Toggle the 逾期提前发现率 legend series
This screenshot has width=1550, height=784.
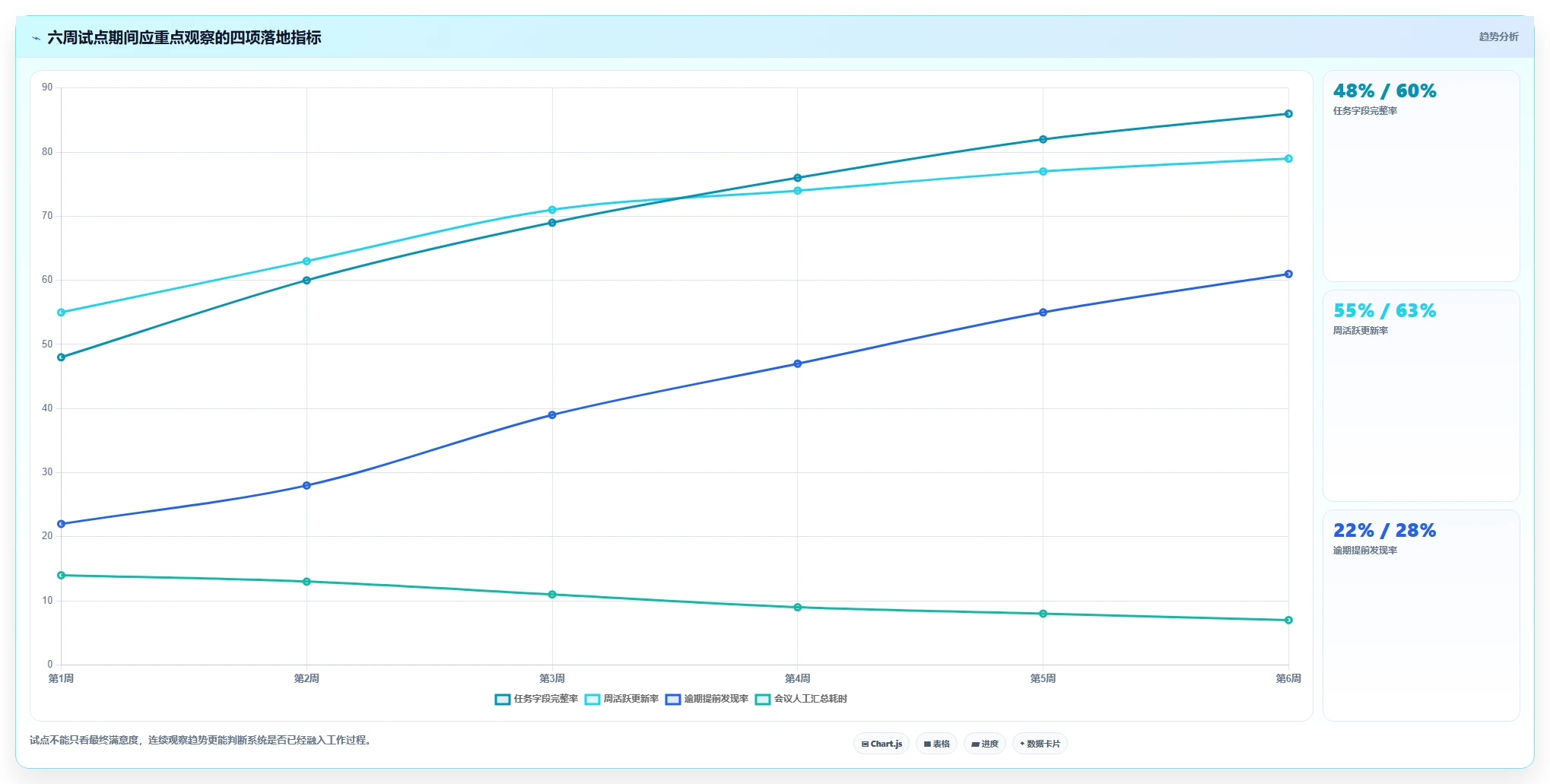pyautogui.click(x=707, y=699)
